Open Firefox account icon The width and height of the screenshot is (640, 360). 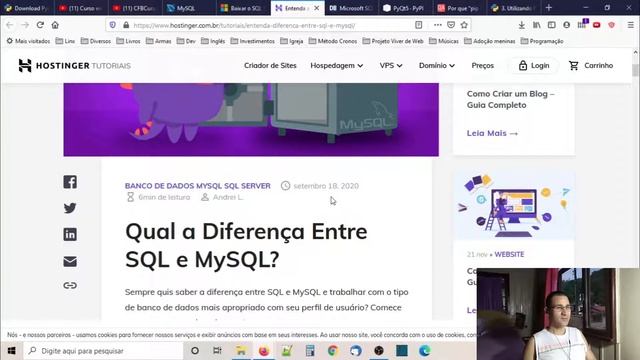click(x=567, y=25)
